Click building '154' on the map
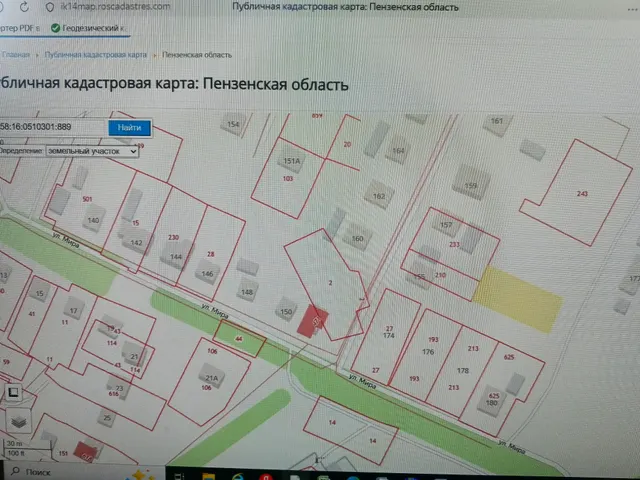The image size is (640, 480). (x=233, y=124)
